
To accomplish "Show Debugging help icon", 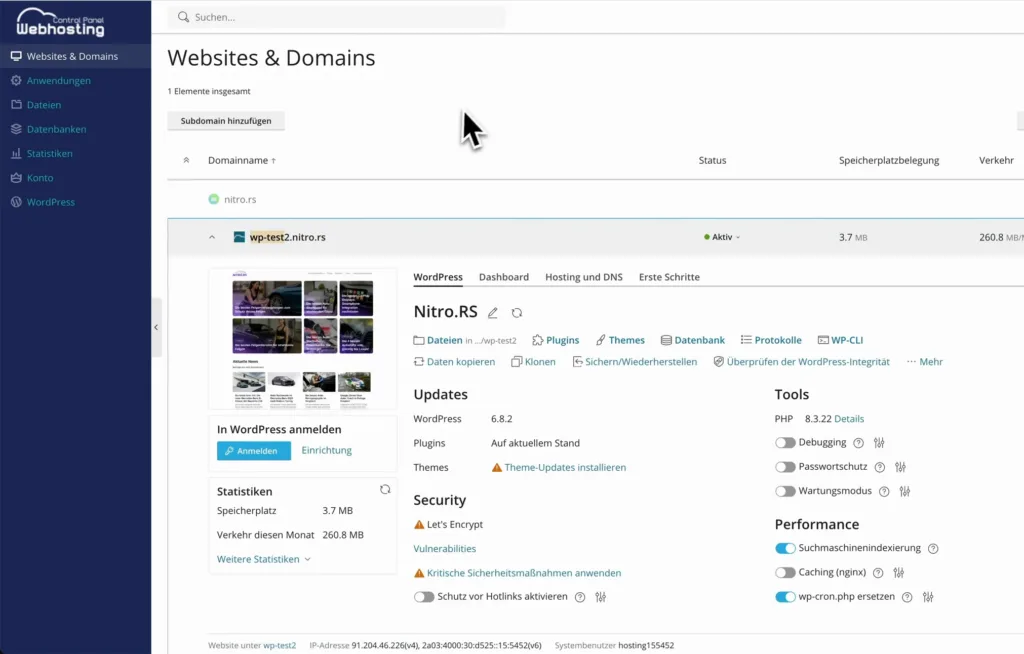I will 859,443.
